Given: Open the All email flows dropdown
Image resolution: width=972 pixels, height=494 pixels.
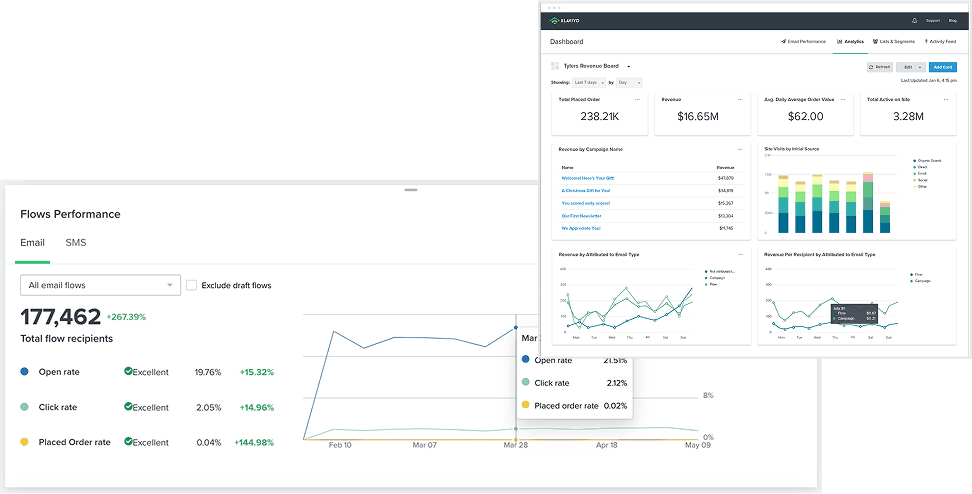Looking at the screenshot, I should coord(100,285).
